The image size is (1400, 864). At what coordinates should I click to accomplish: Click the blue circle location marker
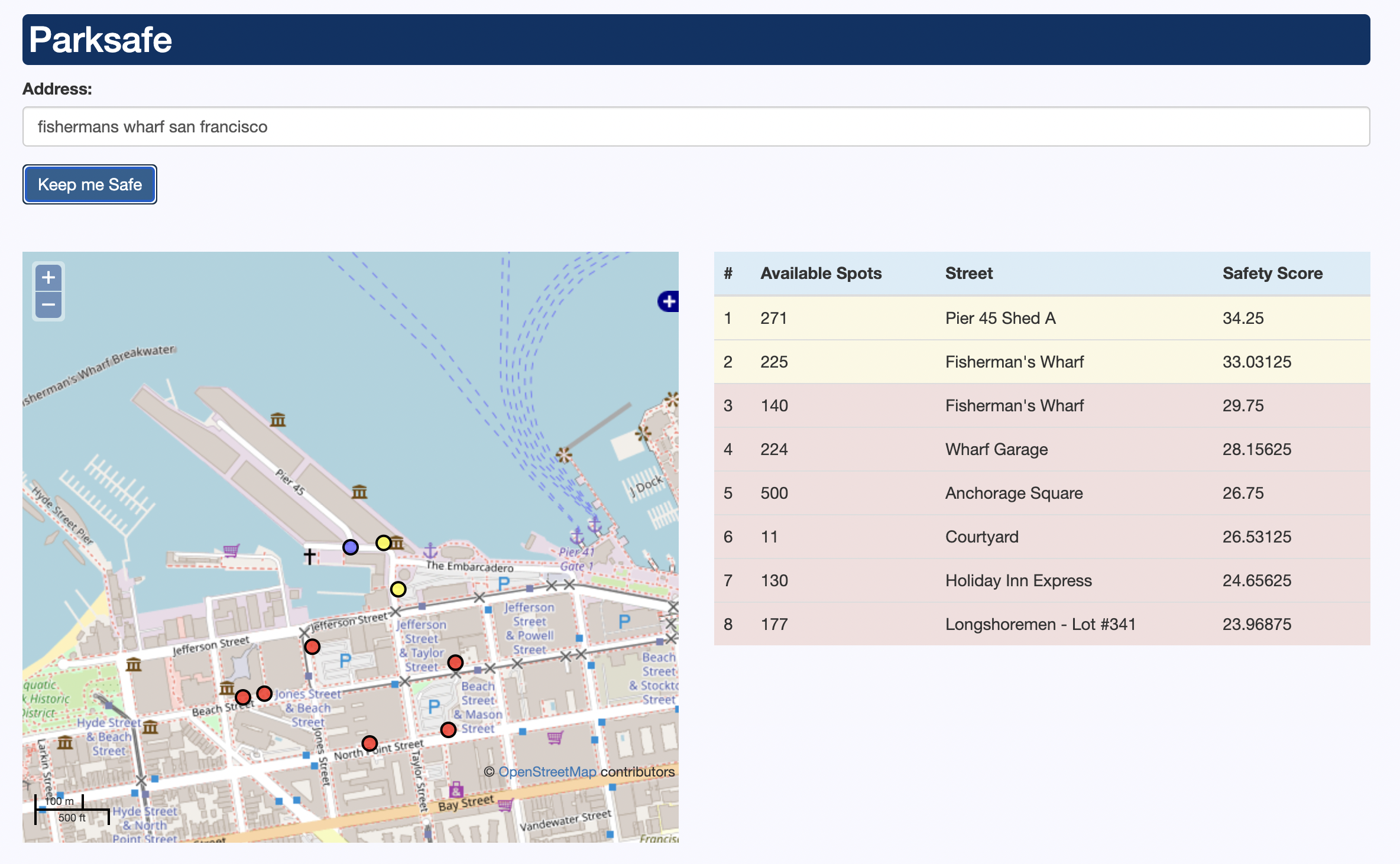[x=351, y=547]
